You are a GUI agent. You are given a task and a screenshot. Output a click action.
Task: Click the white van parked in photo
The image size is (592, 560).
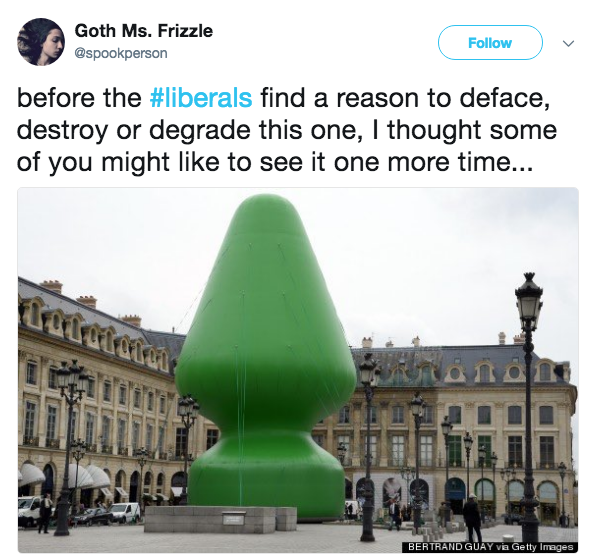(126, 512)
